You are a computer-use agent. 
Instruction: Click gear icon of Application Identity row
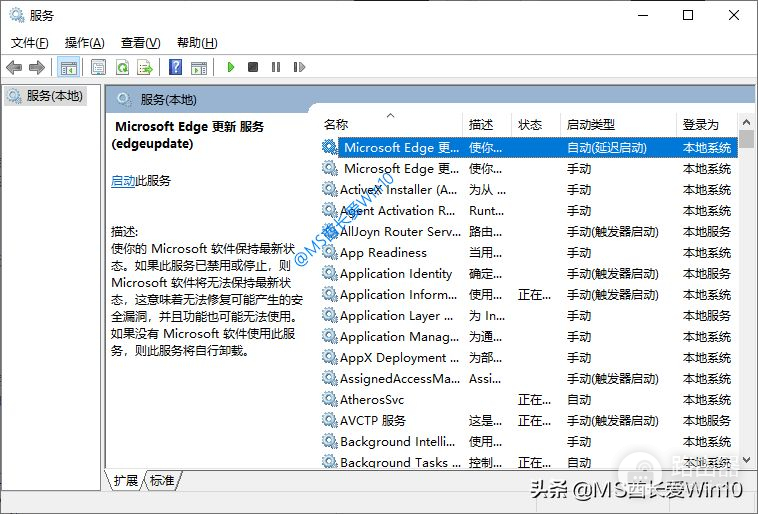pos(330,274)
